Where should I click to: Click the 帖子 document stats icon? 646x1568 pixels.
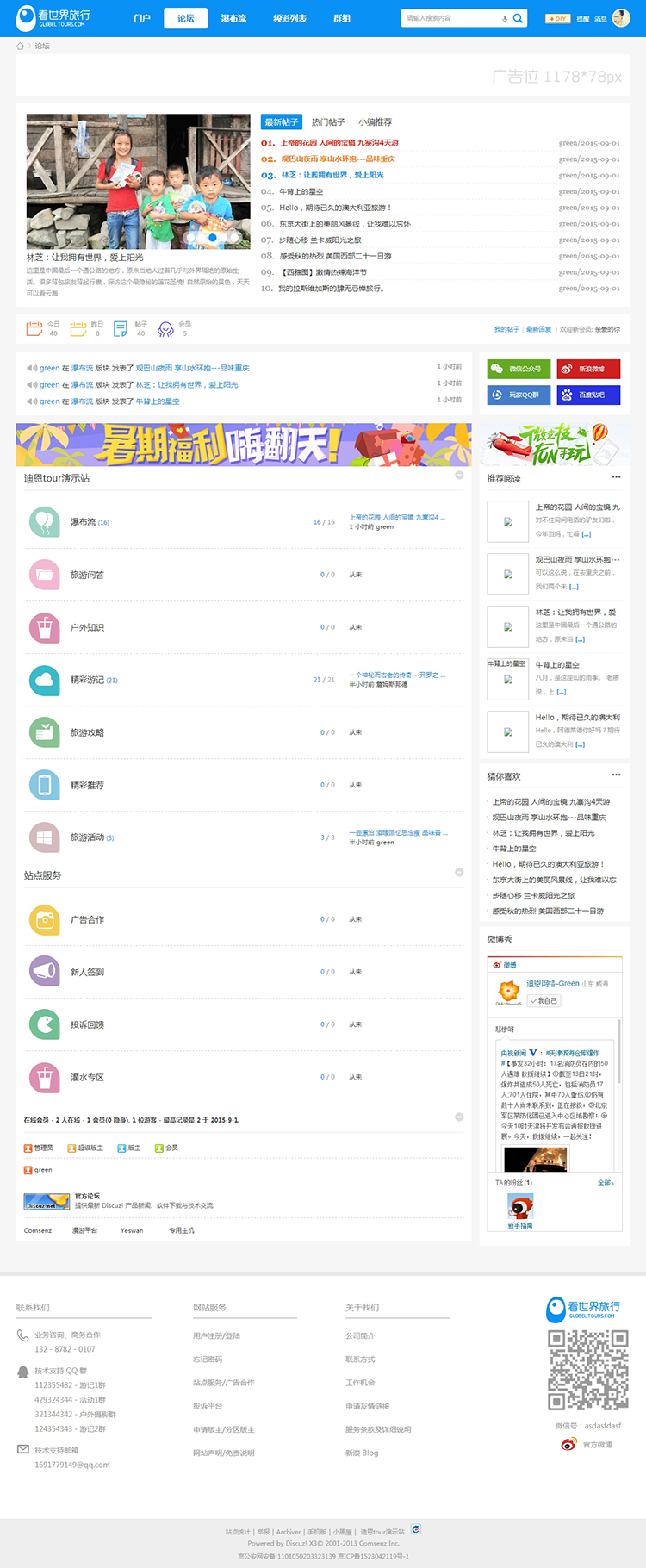(121, 328)
